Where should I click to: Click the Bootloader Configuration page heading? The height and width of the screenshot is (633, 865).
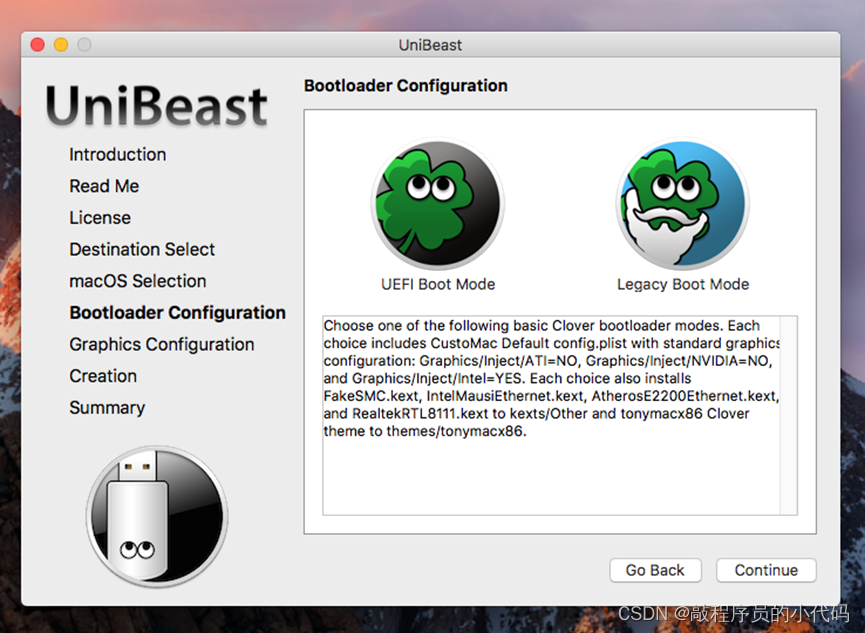[405, 86]
